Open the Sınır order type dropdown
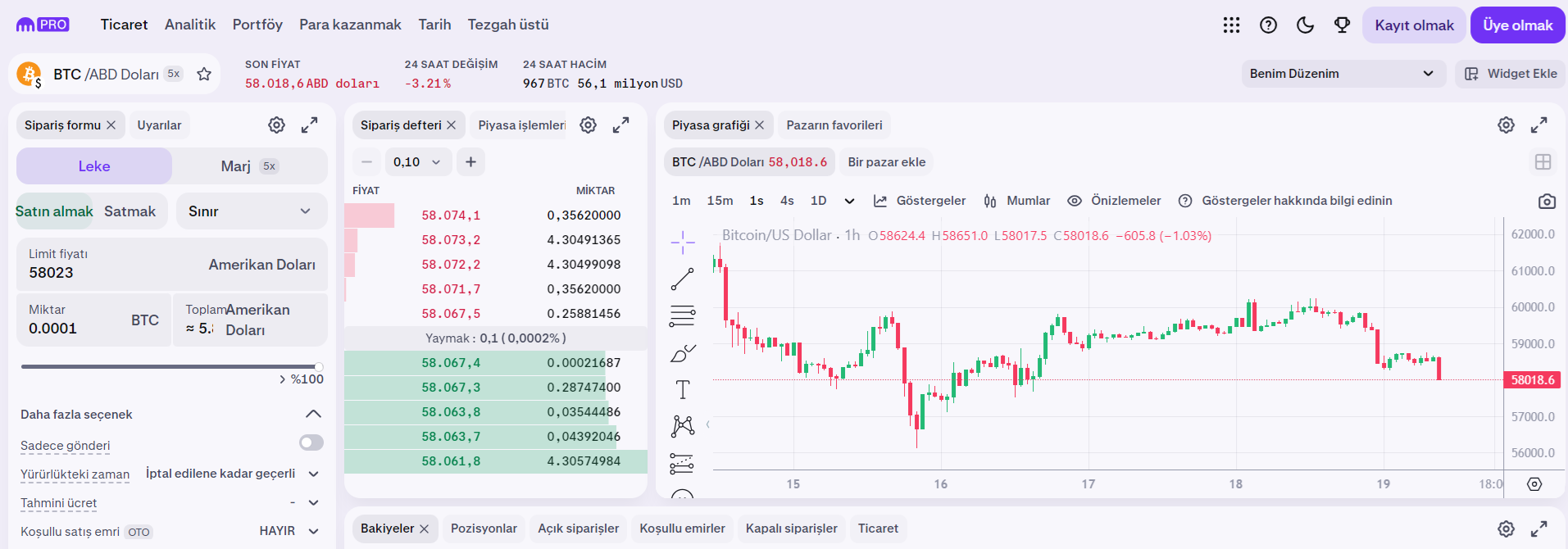The width and height of the screenshot is (1568, 549). [252, 211]
